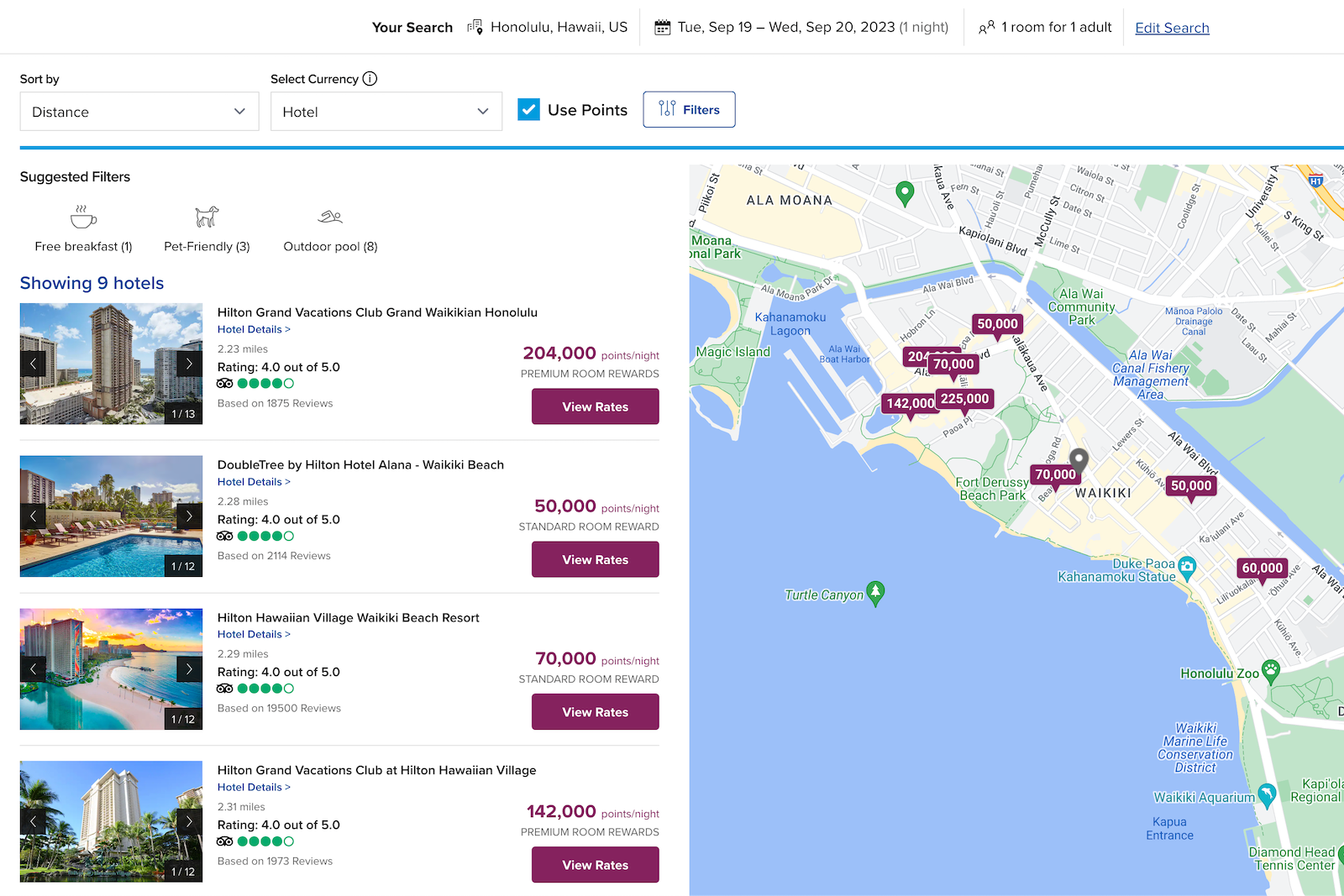Click the Pet-Friendly dog icon
The height and width of the screenshot is (896, 1344).
(x=207, y=217)
